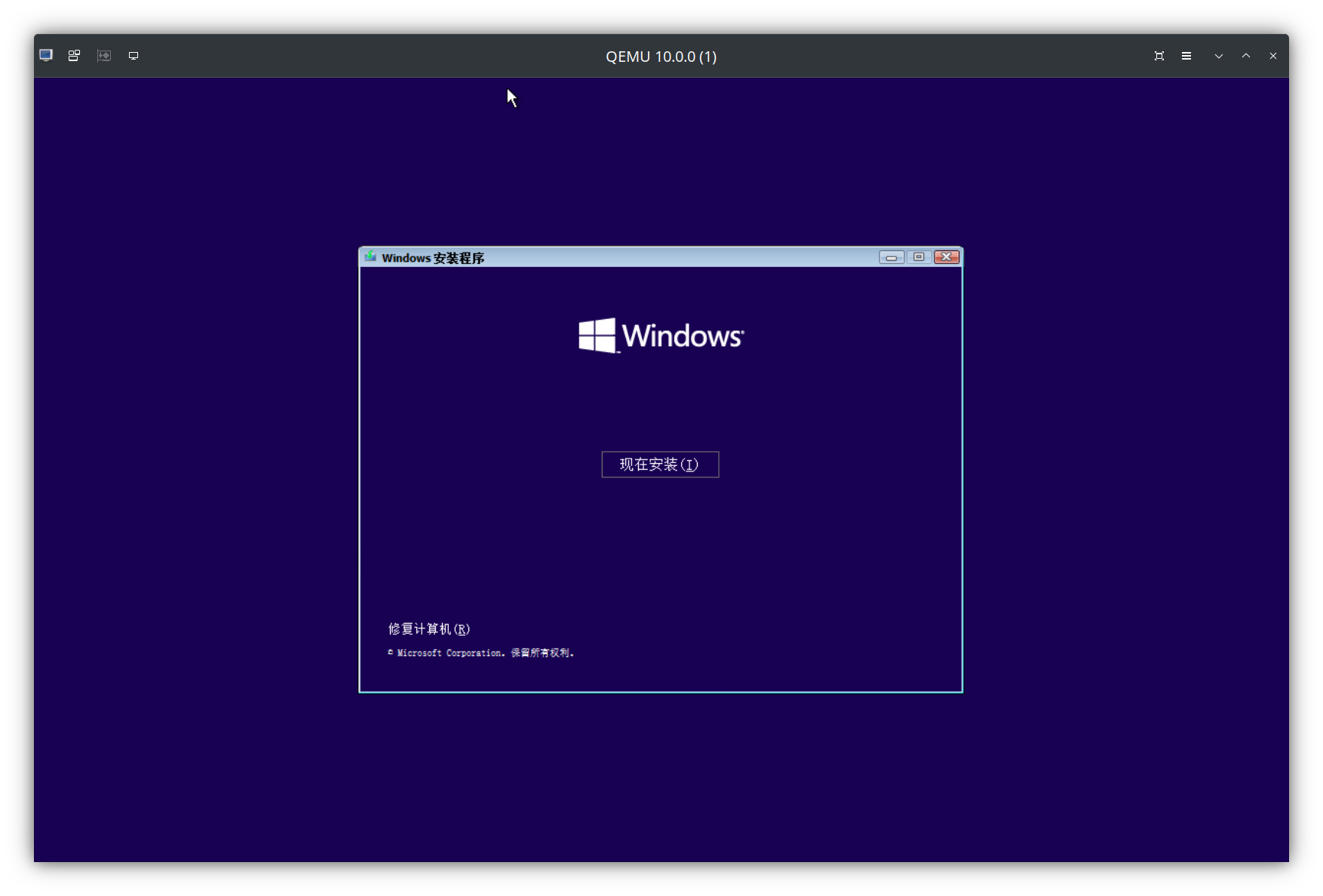Restore down the Windows Setup window
This screenshot has width=1323, height=896.
point(919,257)
